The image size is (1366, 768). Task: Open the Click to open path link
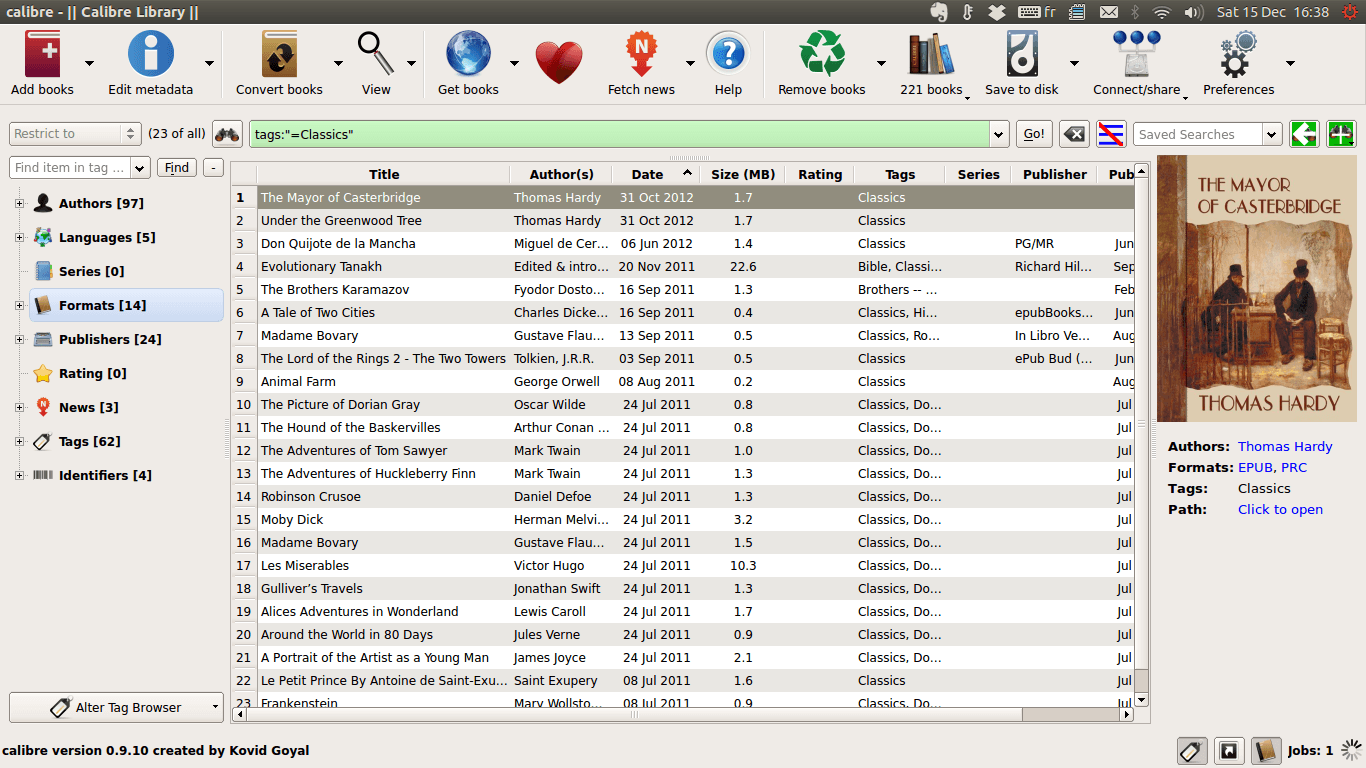[x=1280, y=510]
